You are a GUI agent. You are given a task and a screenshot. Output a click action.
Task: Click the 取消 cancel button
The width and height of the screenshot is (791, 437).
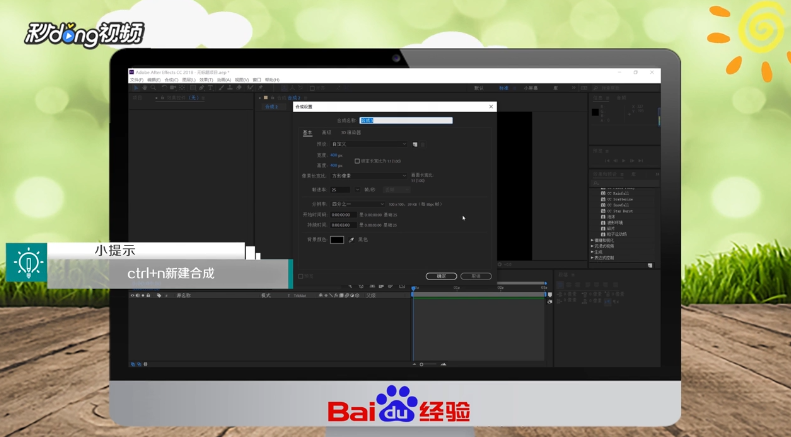pos(476,276)
